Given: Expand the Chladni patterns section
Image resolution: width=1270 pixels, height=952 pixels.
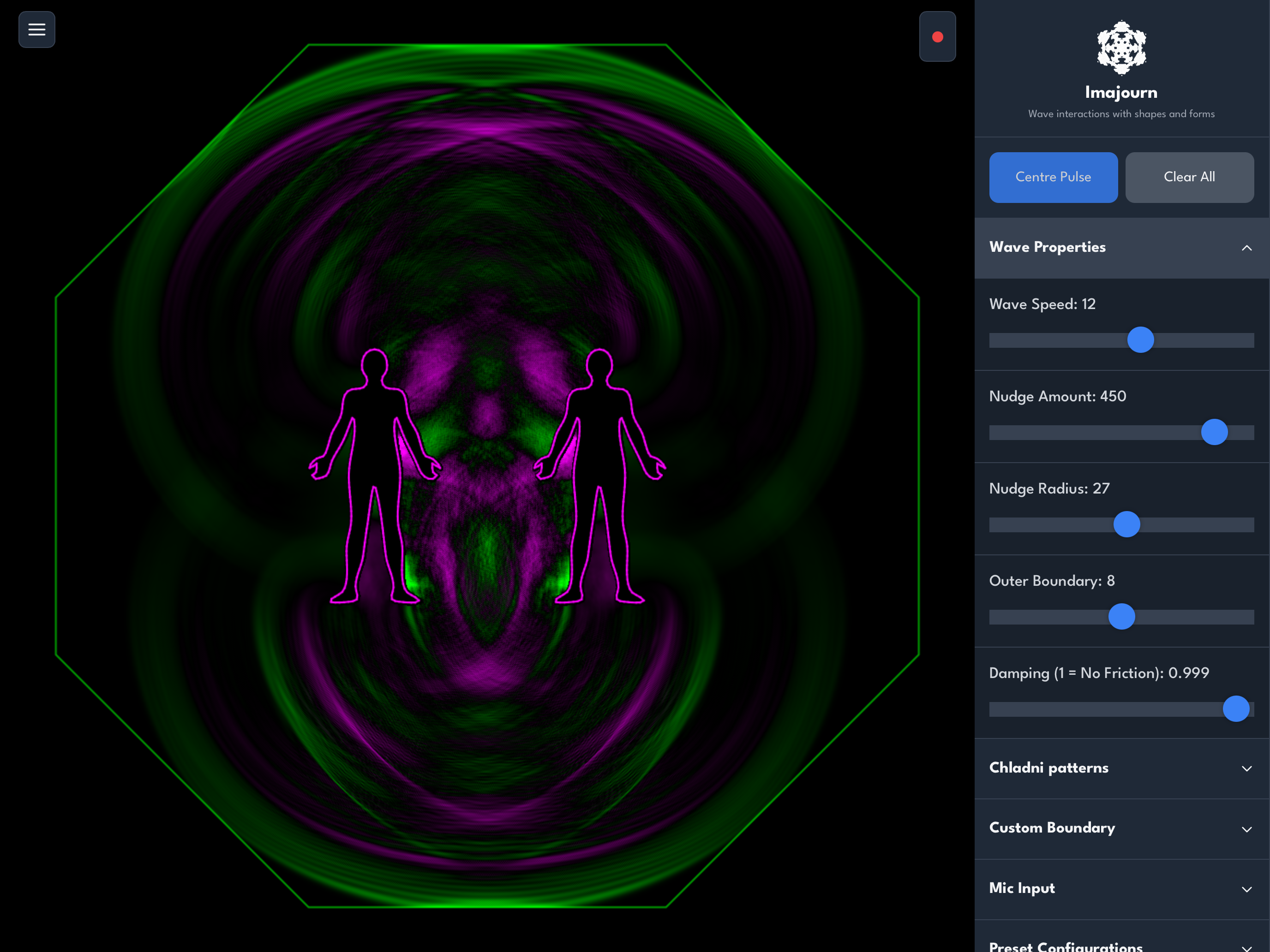Looking at the screenshot, I should pos(1246,768).
